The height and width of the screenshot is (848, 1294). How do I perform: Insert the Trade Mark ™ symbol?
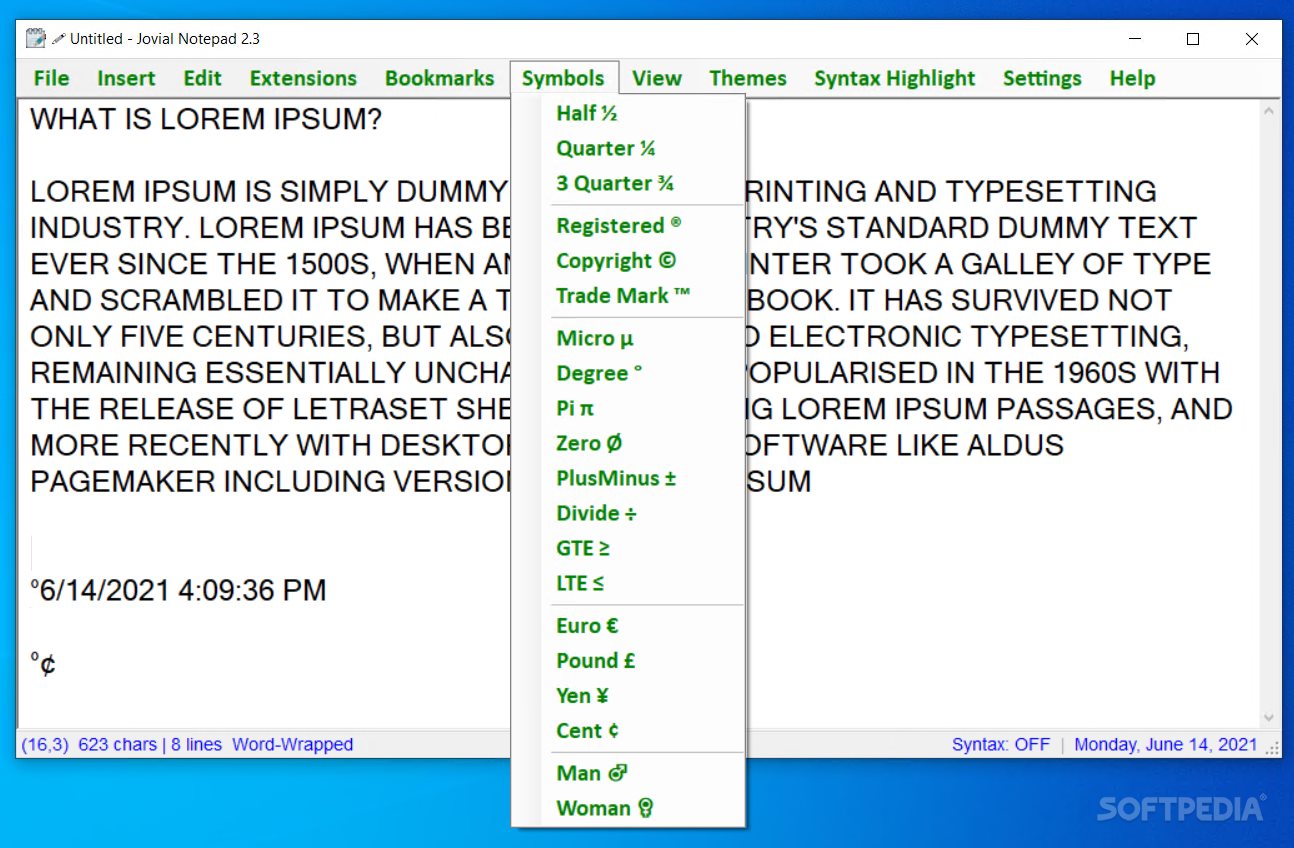[x=628, y=296]
